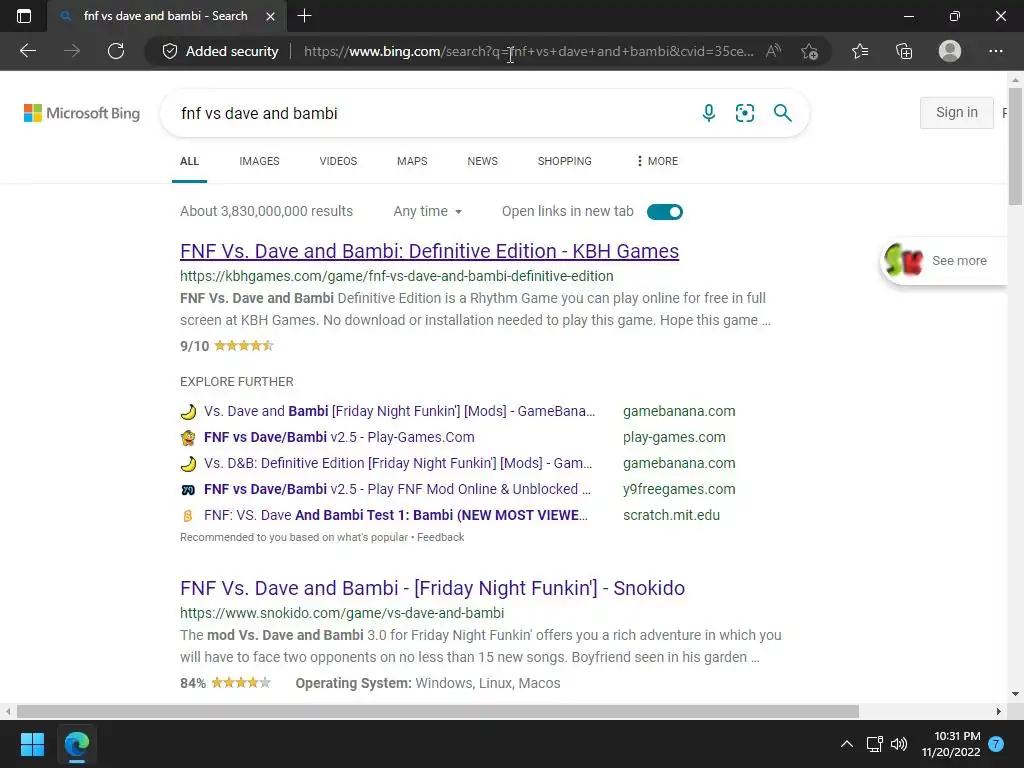1024x768 pixels.
Task: Click the Feedback link
Action: coord(441,537)
